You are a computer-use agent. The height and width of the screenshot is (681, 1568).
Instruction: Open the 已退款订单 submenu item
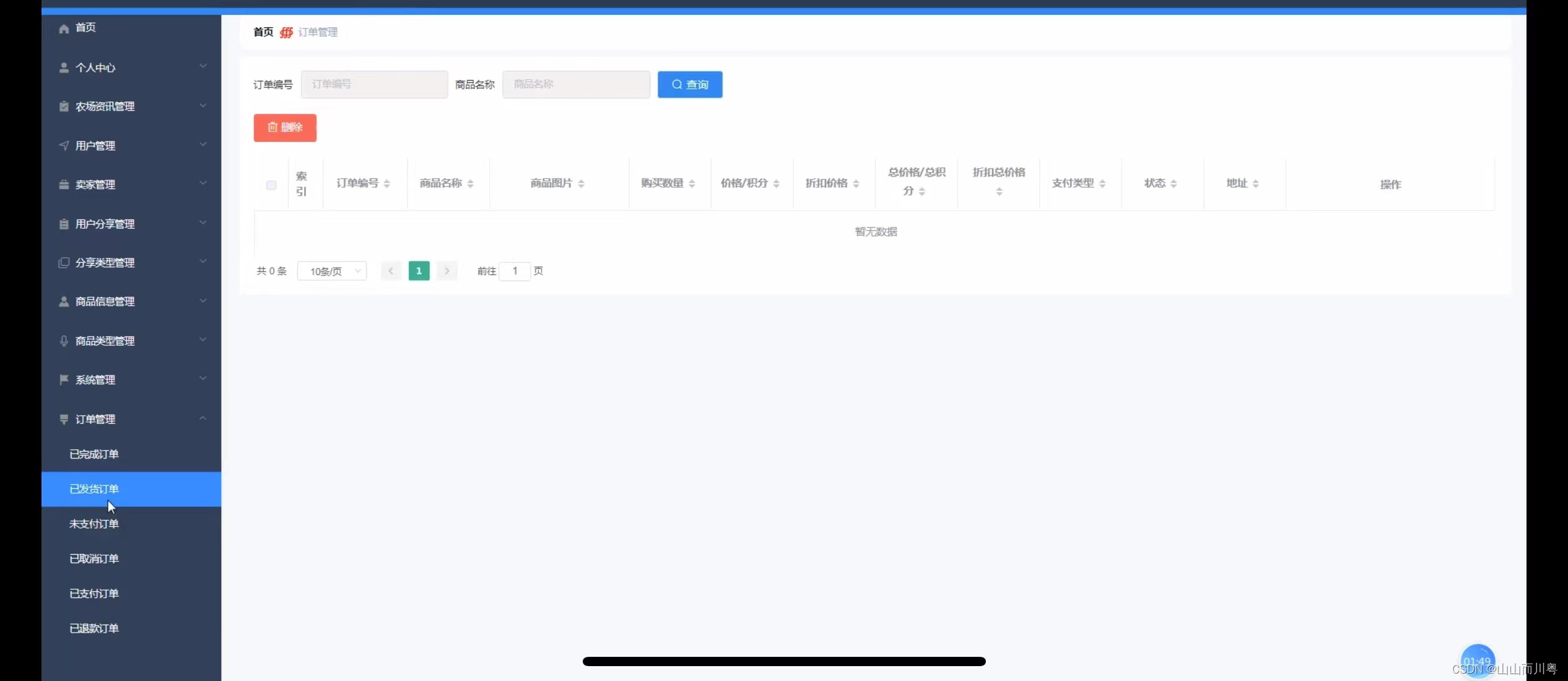131,628
